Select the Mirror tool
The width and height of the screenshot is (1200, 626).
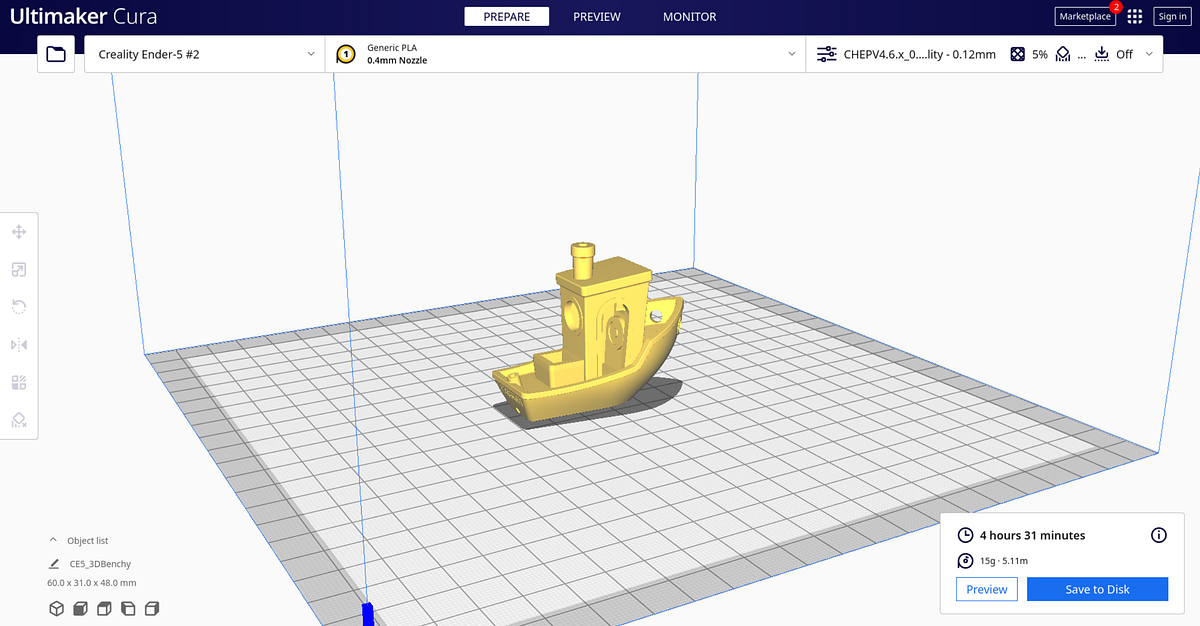19,344
